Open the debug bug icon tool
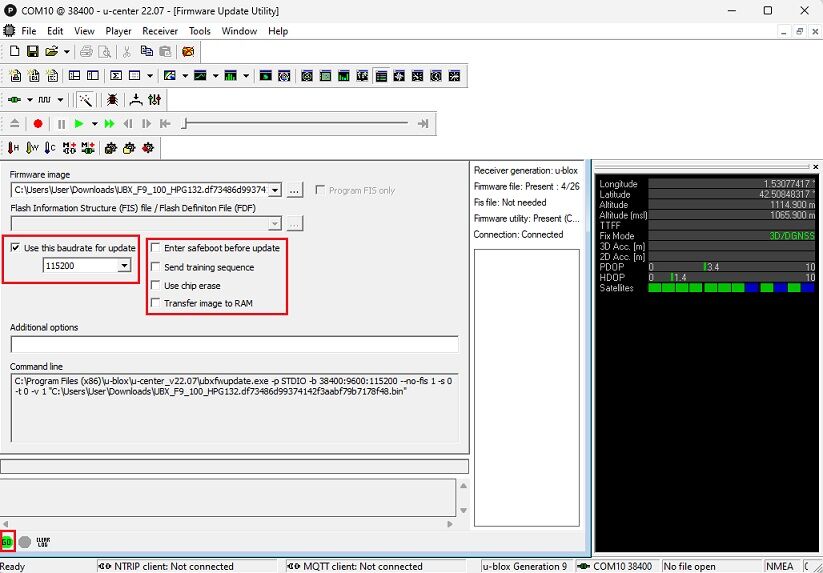This screenshot has height=573, width=823. pos(112,100)
